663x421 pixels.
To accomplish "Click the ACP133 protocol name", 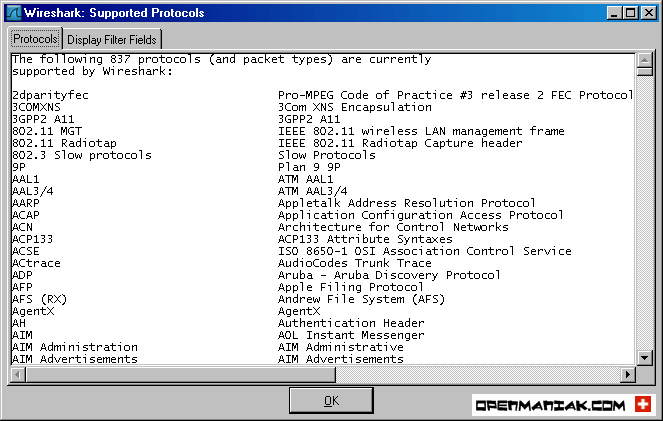I will (x=33, y=239).
